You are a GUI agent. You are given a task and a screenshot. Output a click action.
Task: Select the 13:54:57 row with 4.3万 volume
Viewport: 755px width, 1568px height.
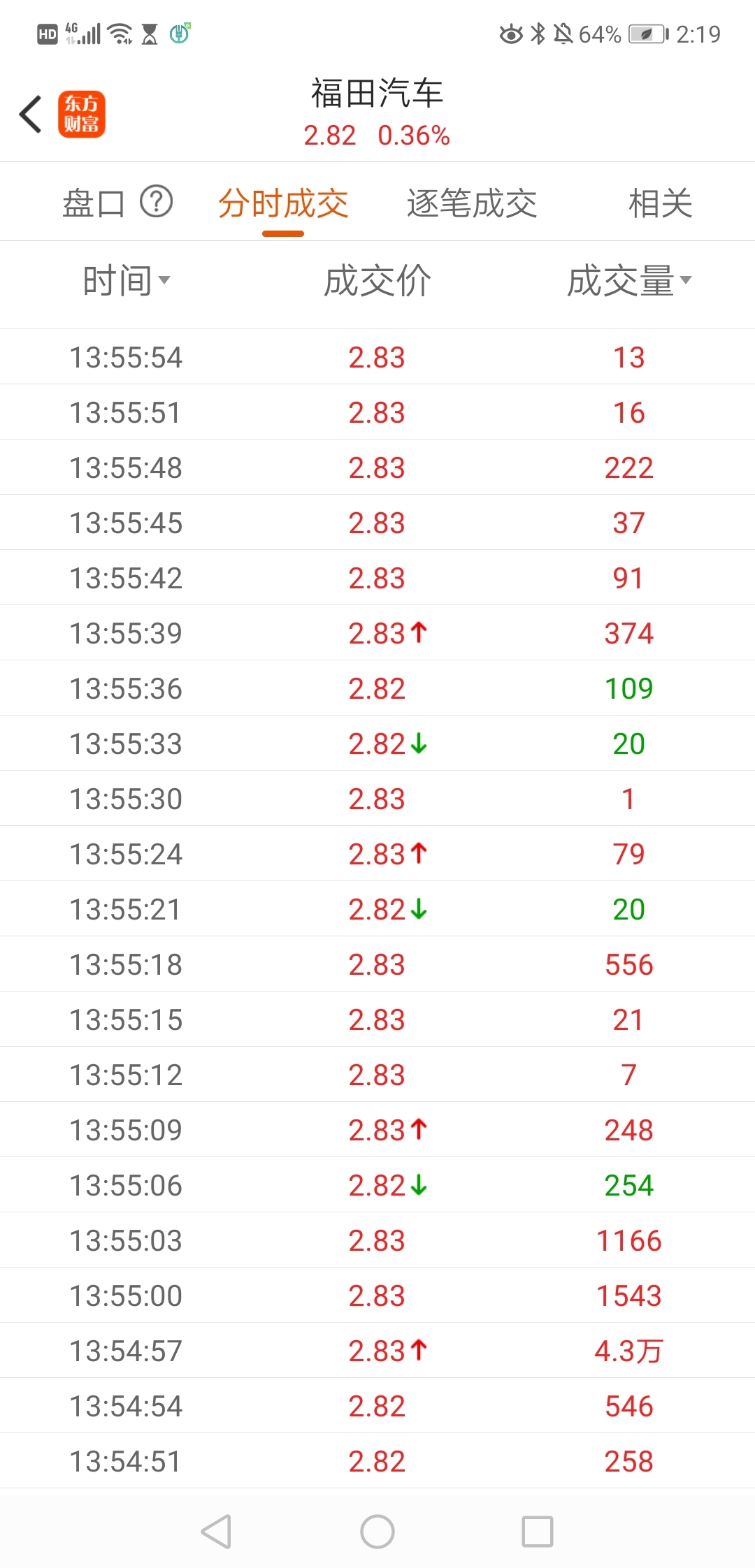377,1350
